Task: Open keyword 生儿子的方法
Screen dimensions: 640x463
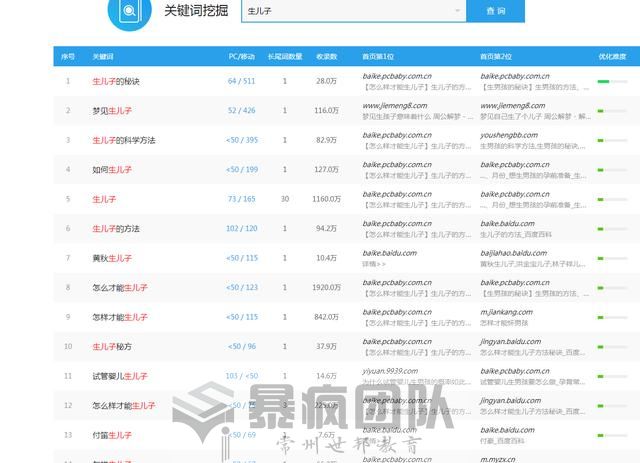Action: point(116,229)
